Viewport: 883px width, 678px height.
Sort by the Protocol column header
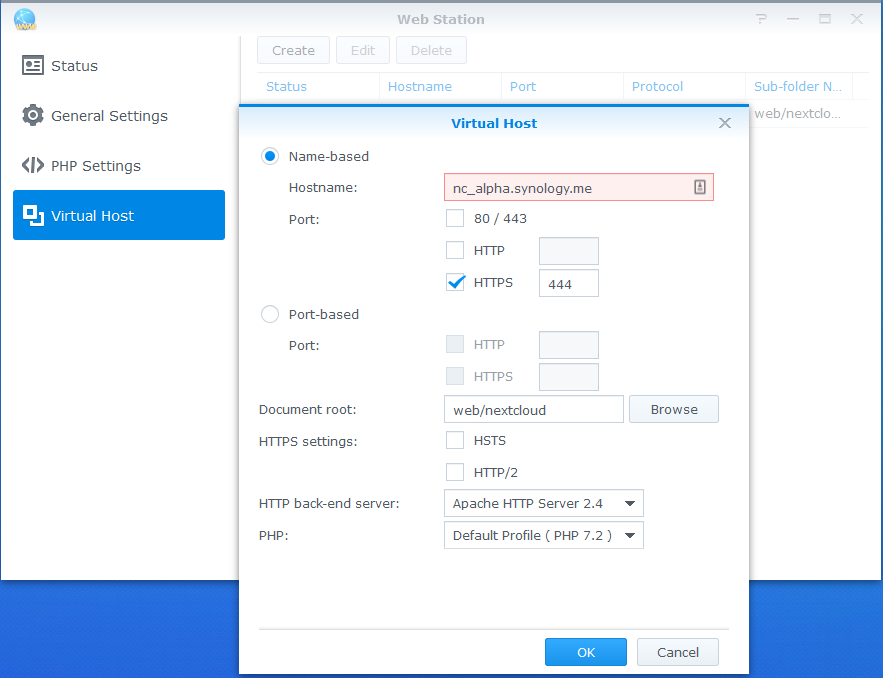pyautogui.click(x=684, y=86)
